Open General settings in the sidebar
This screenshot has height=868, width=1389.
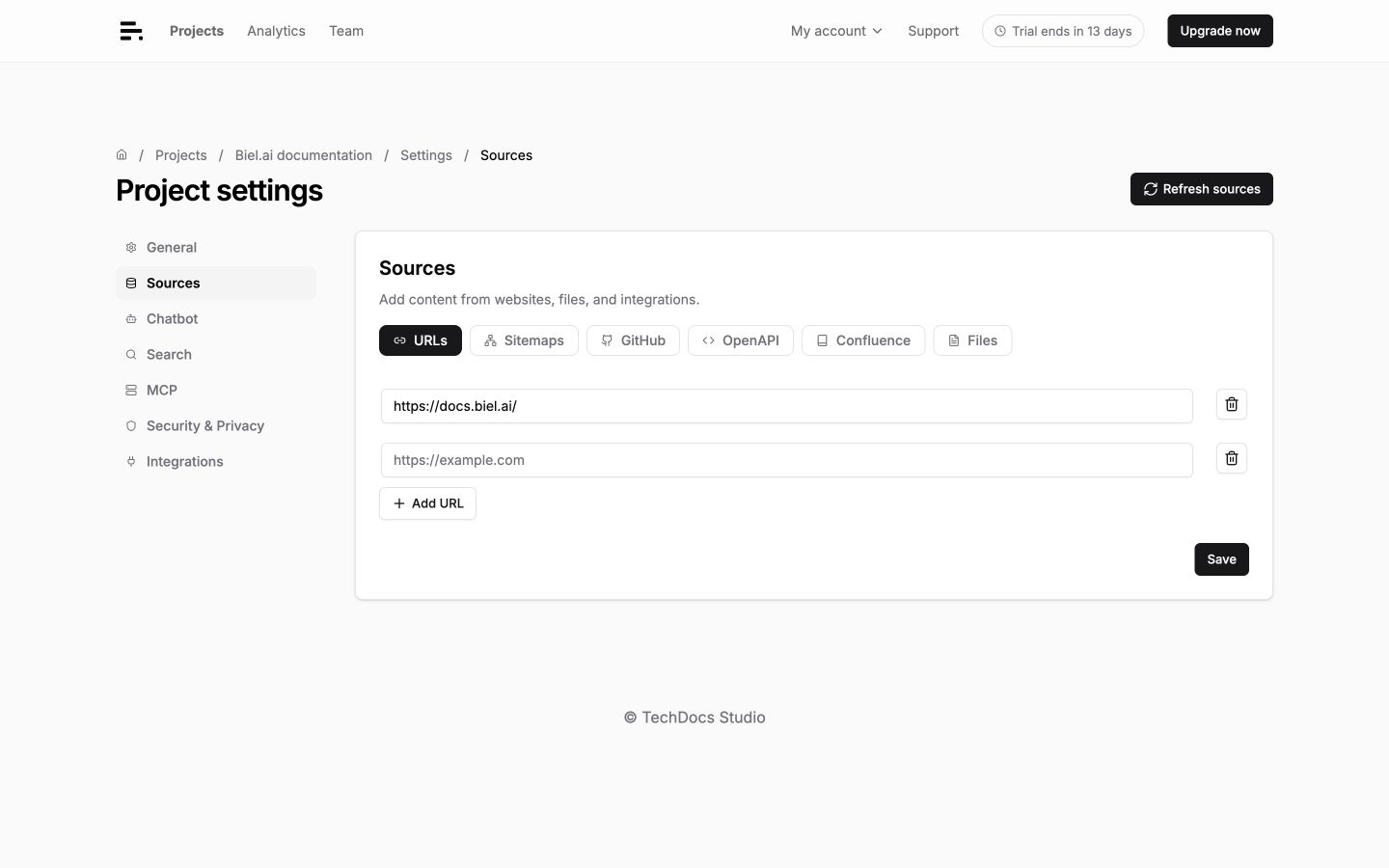click(x=216, y=247)
